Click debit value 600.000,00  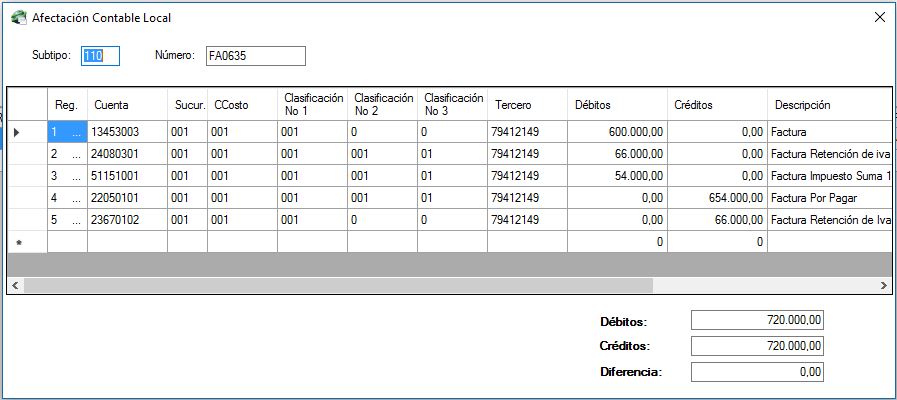click(617, 132)
